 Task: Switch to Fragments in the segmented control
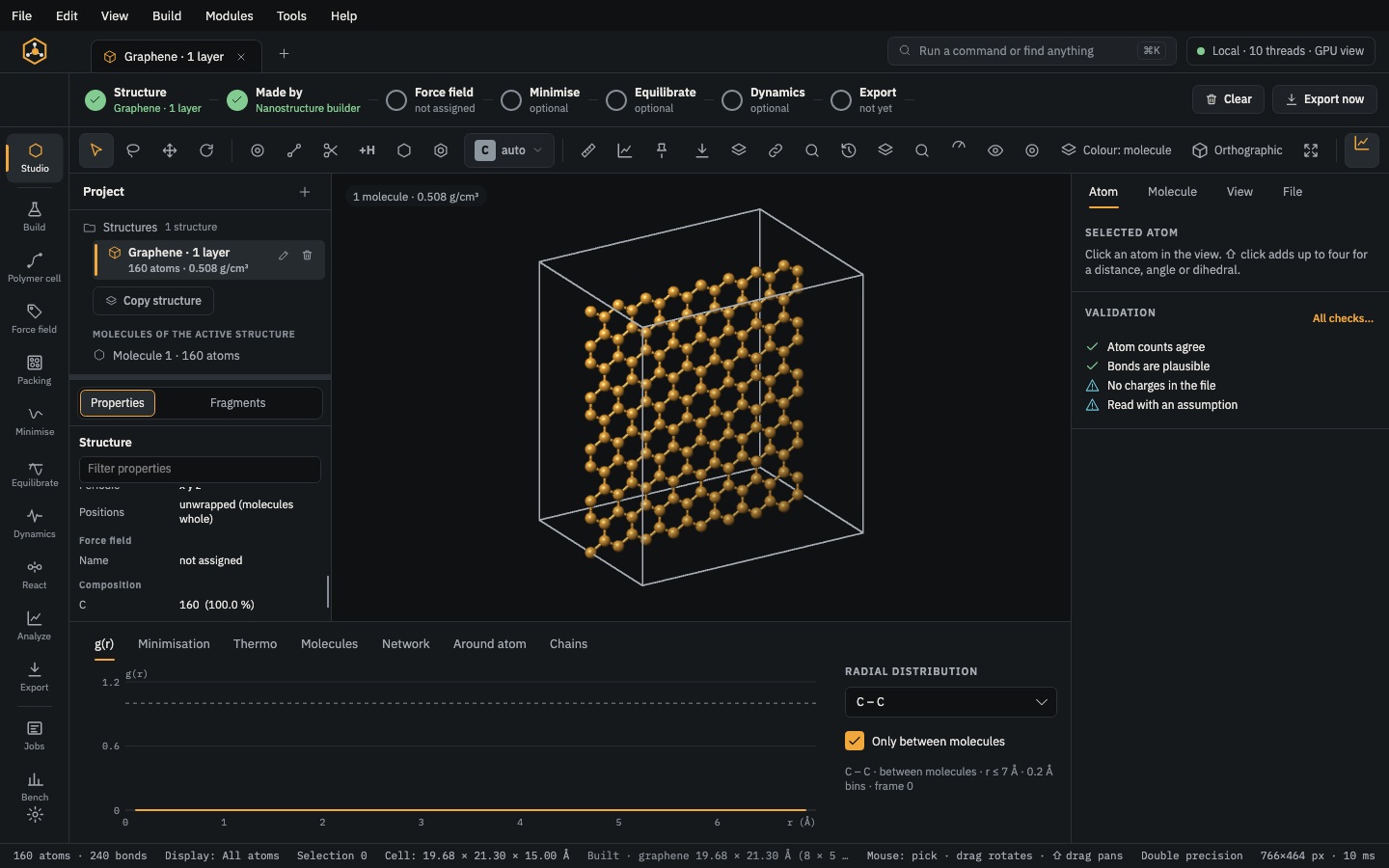pyautogui.click(x=237, y=403)
